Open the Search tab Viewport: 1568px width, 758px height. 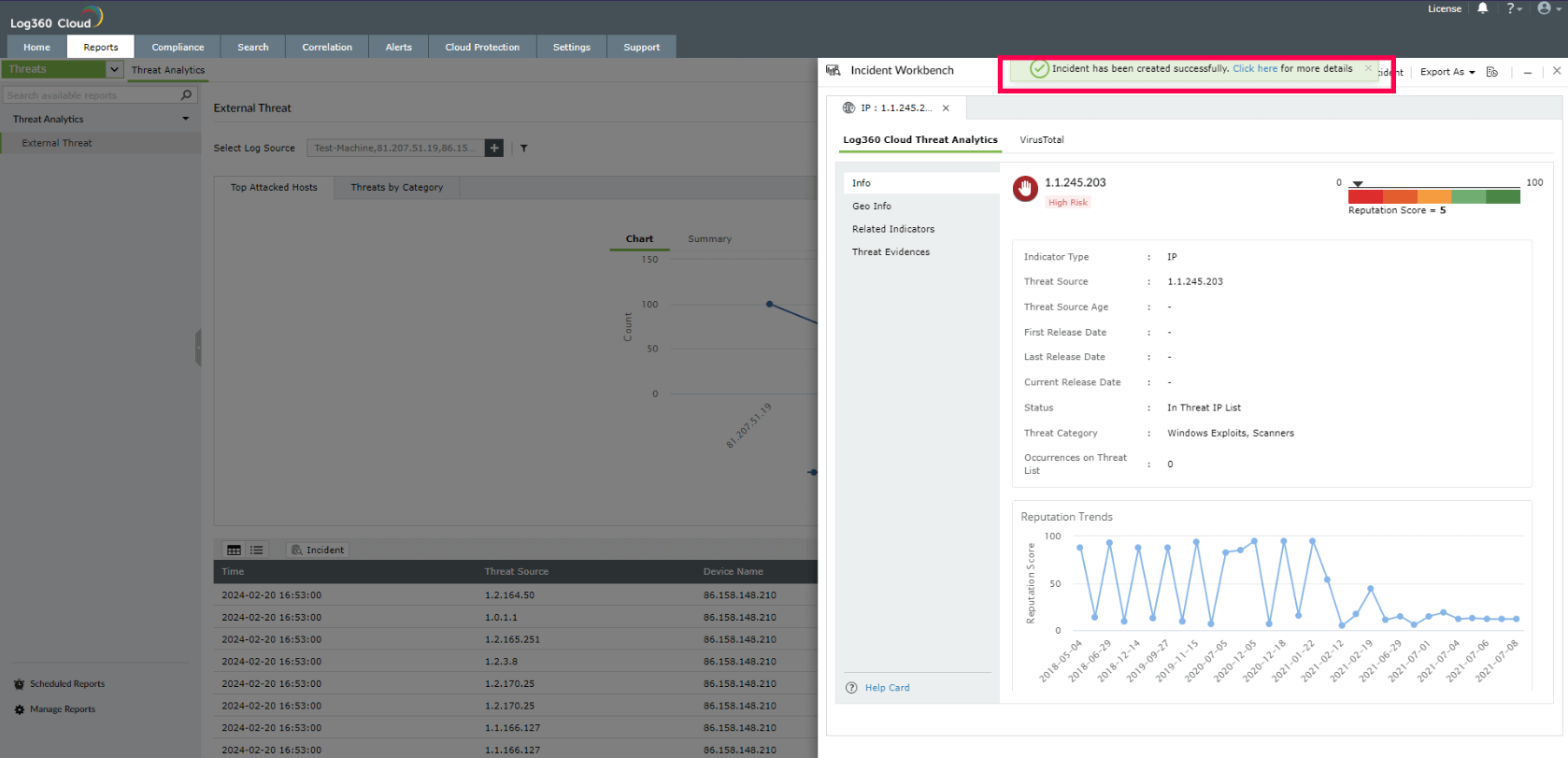click(252, 47)
